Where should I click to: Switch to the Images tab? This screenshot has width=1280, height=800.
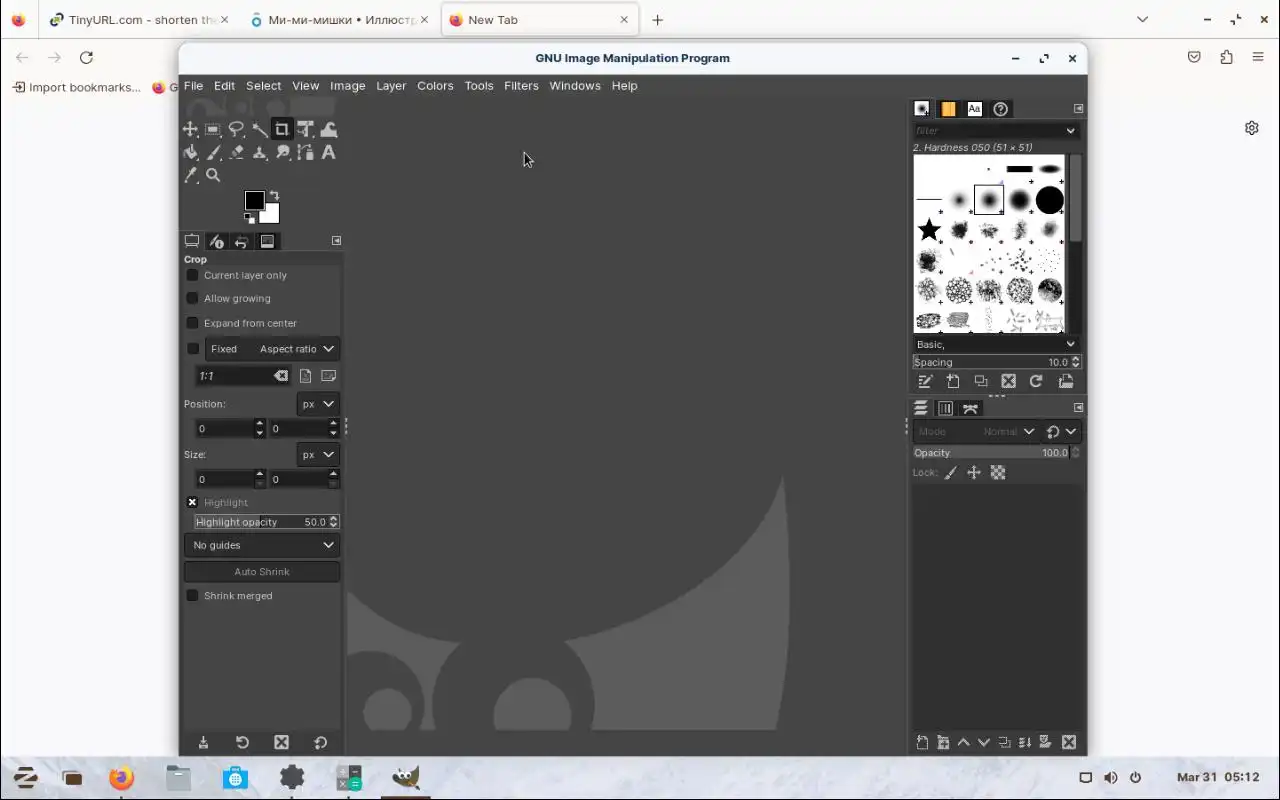coord(267,241)
